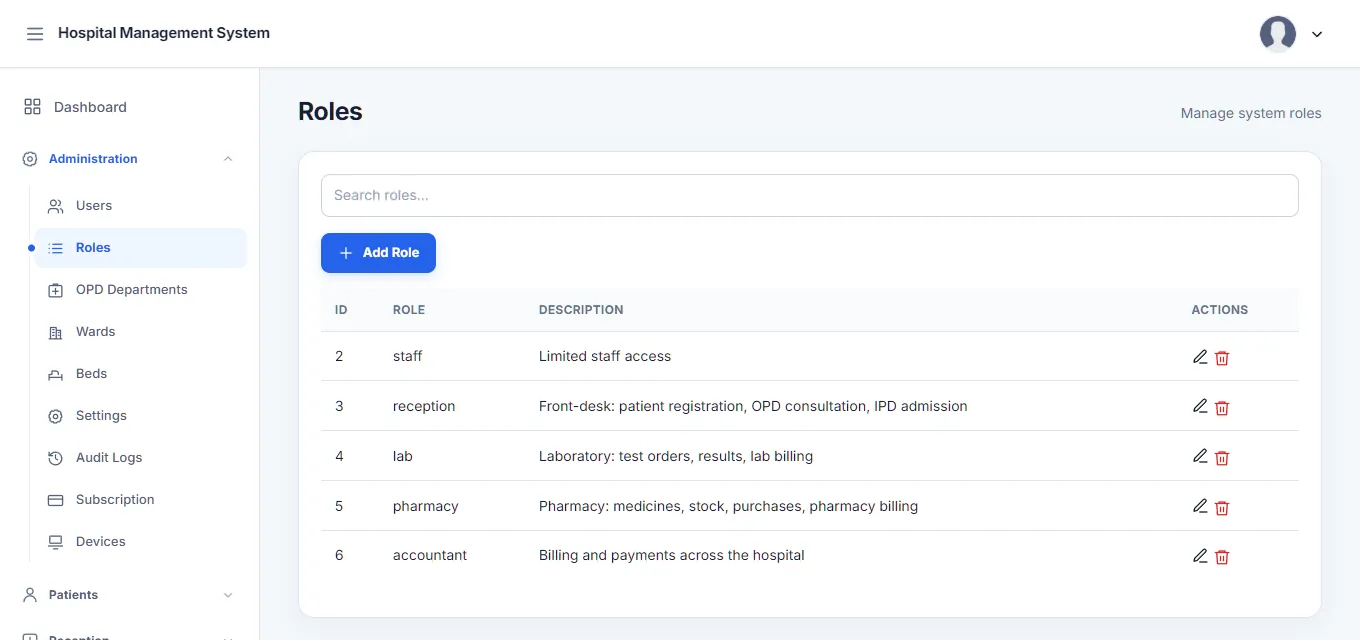Select the Roles sidebar entry
This screenshot has width=1360, height=640.
point(141,248)
